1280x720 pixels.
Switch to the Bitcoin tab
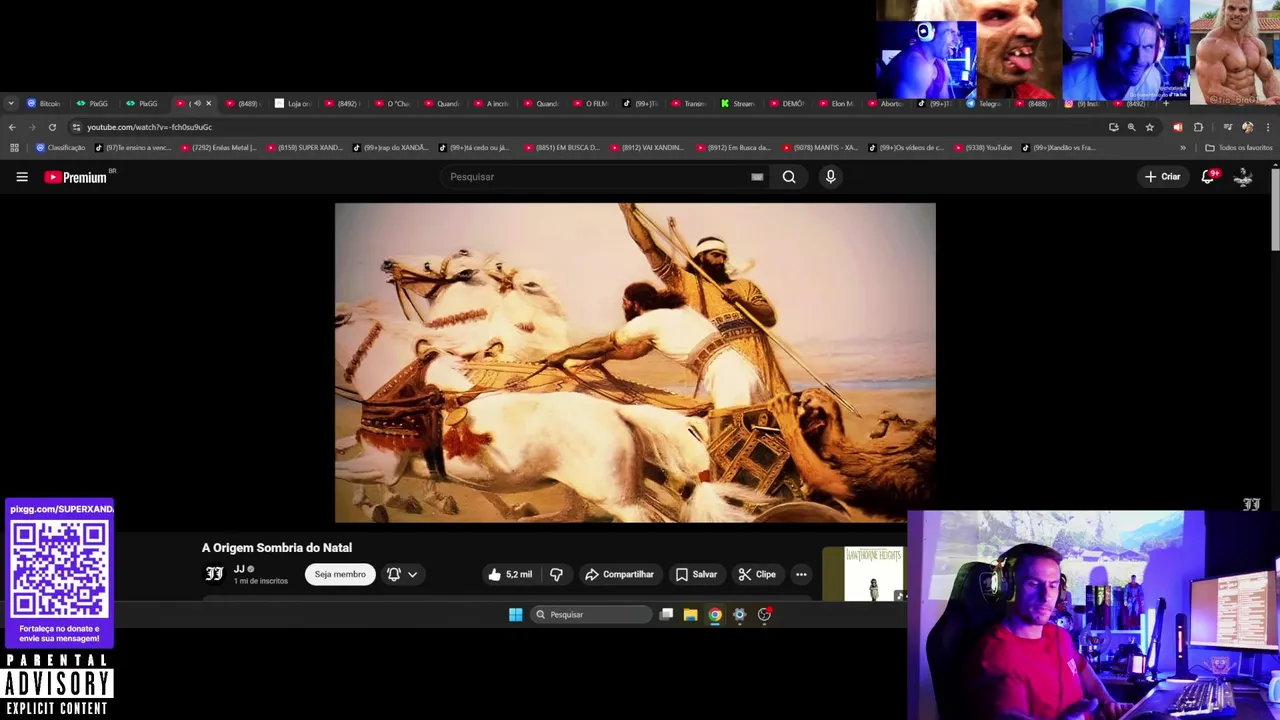click(x=45, y=103)
